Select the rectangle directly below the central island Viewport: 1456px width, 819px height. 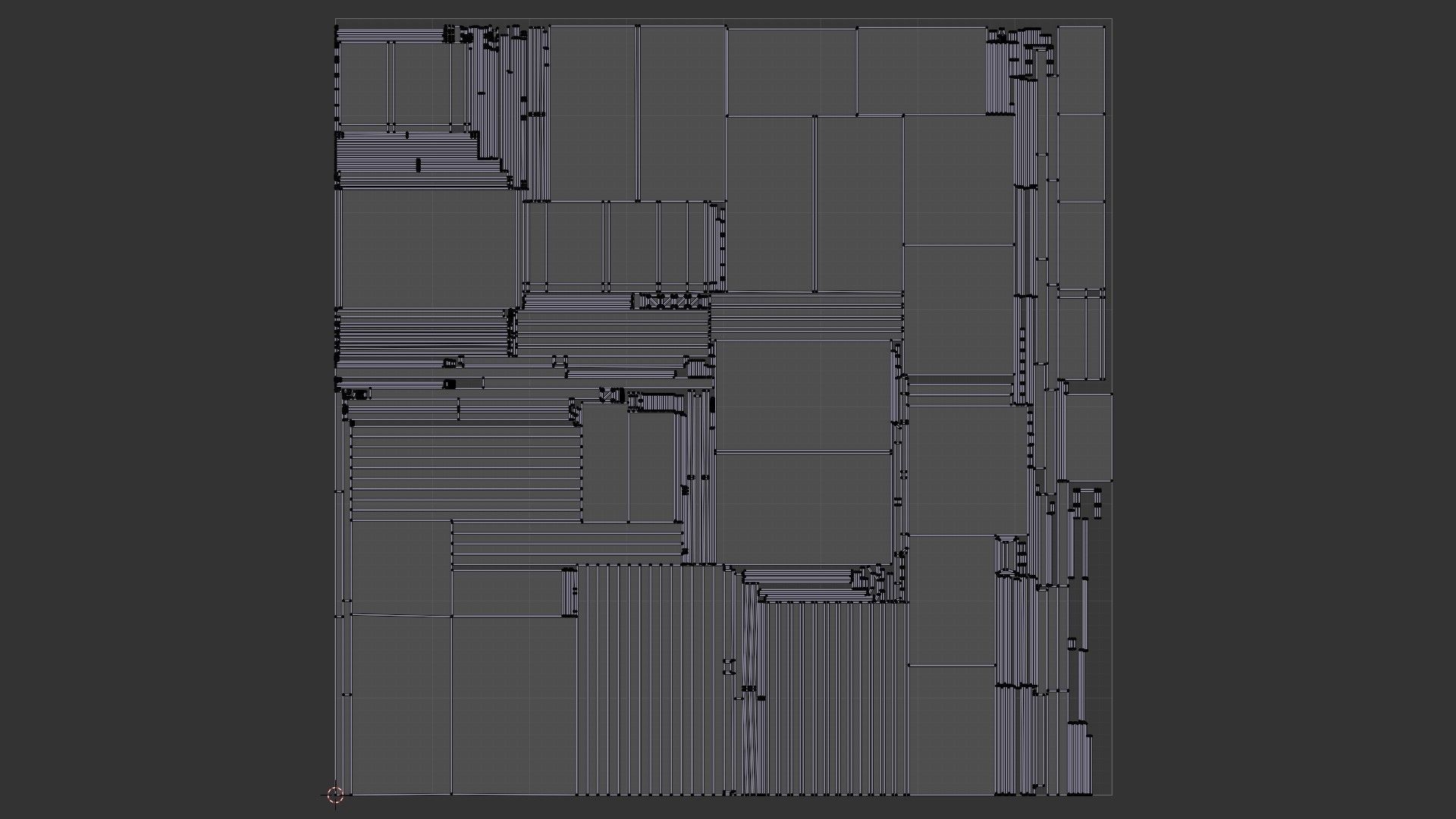click(802, 508)
